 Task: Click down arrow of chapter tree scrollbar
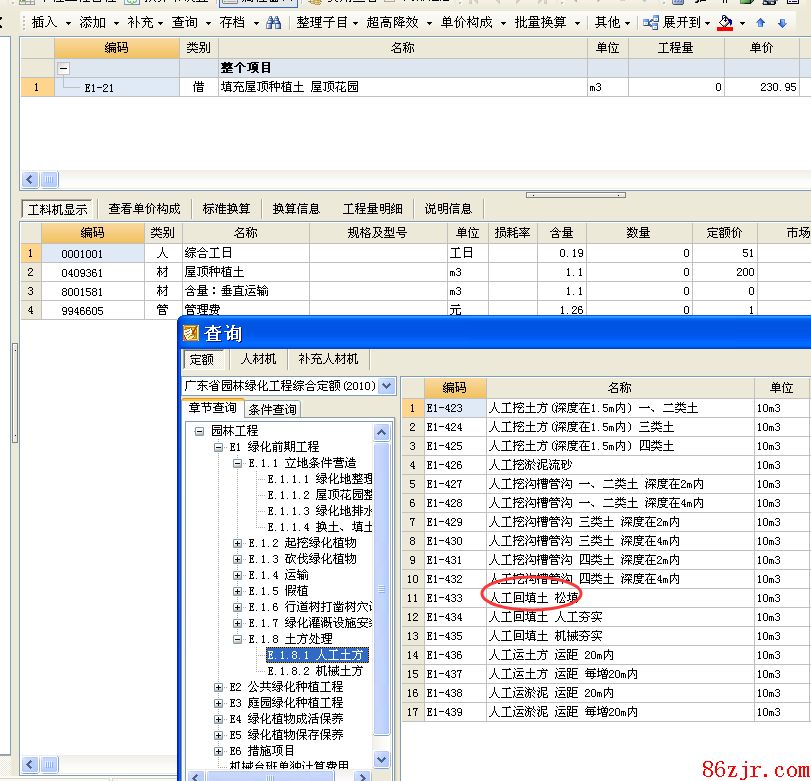381,758
